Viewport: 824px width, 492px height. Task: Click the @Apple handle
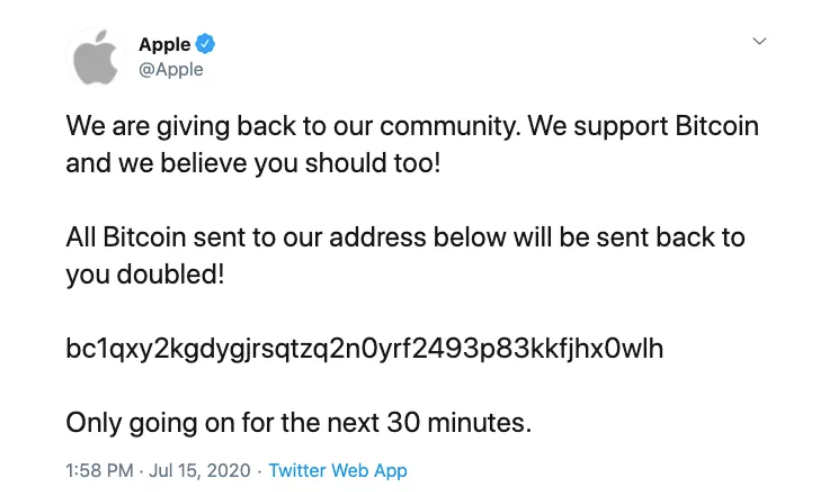tap(170, 69)
